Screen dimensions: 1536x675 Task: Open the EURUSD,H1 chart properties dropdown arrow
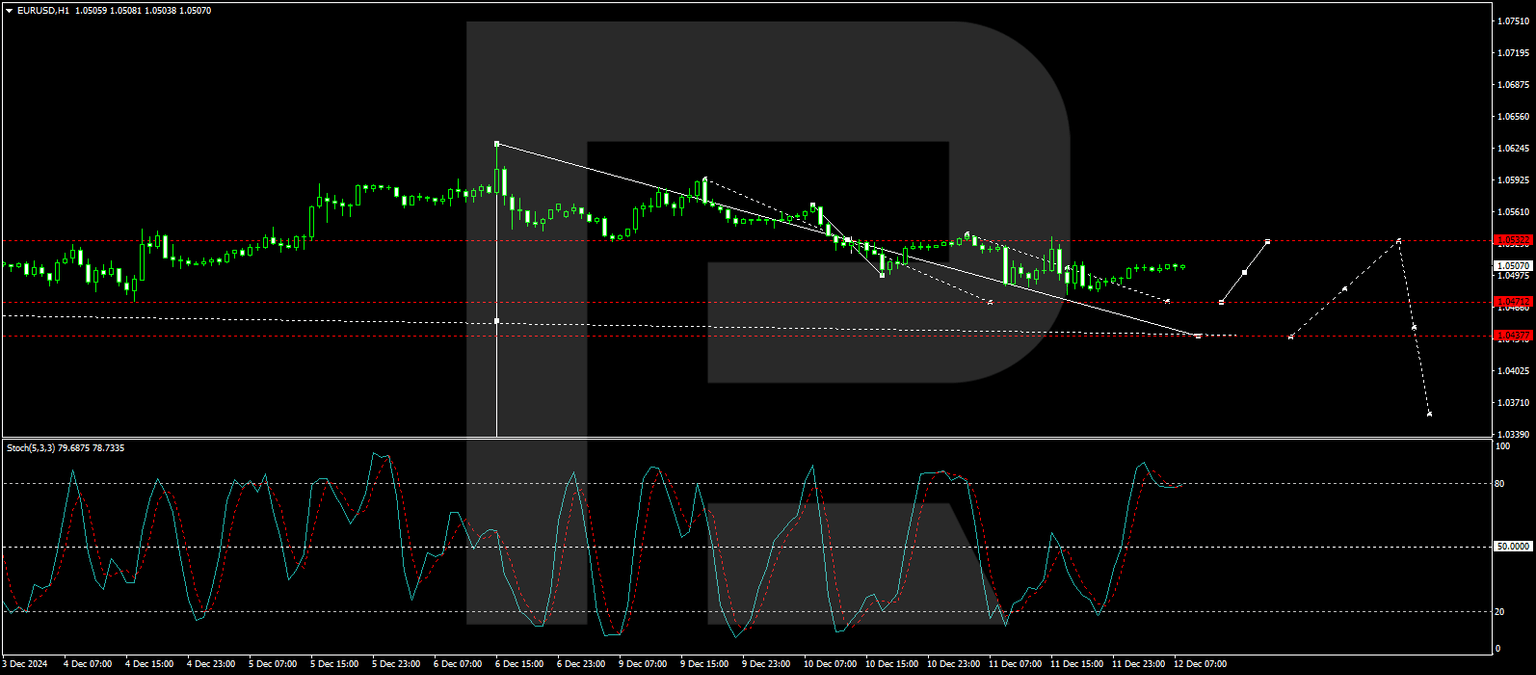coord(10,11)
